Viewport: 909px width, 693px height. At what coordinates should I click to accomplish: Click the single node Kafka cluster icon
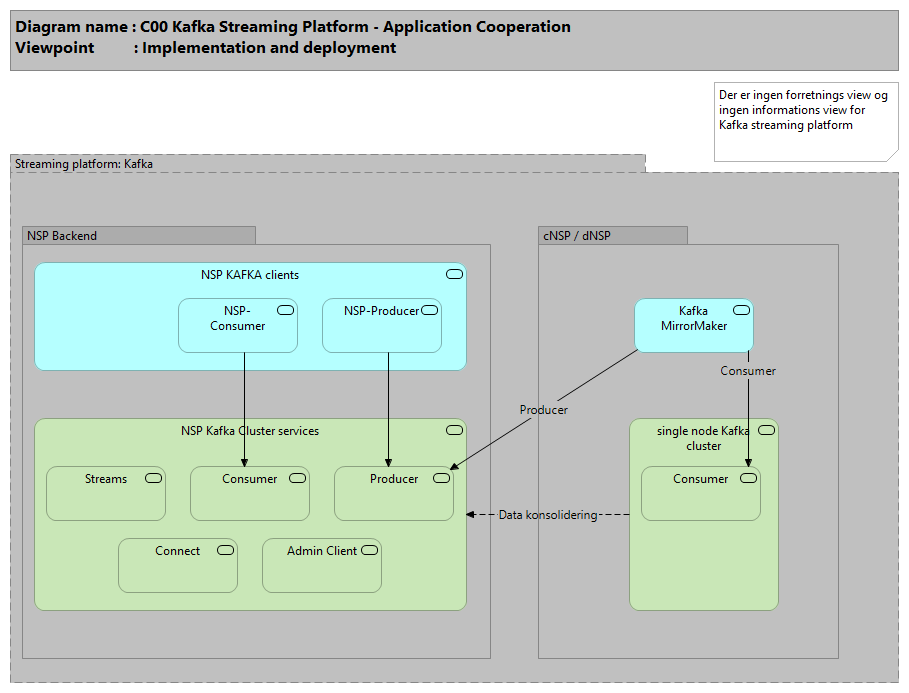pyautogui.click(x=766, y=430)
